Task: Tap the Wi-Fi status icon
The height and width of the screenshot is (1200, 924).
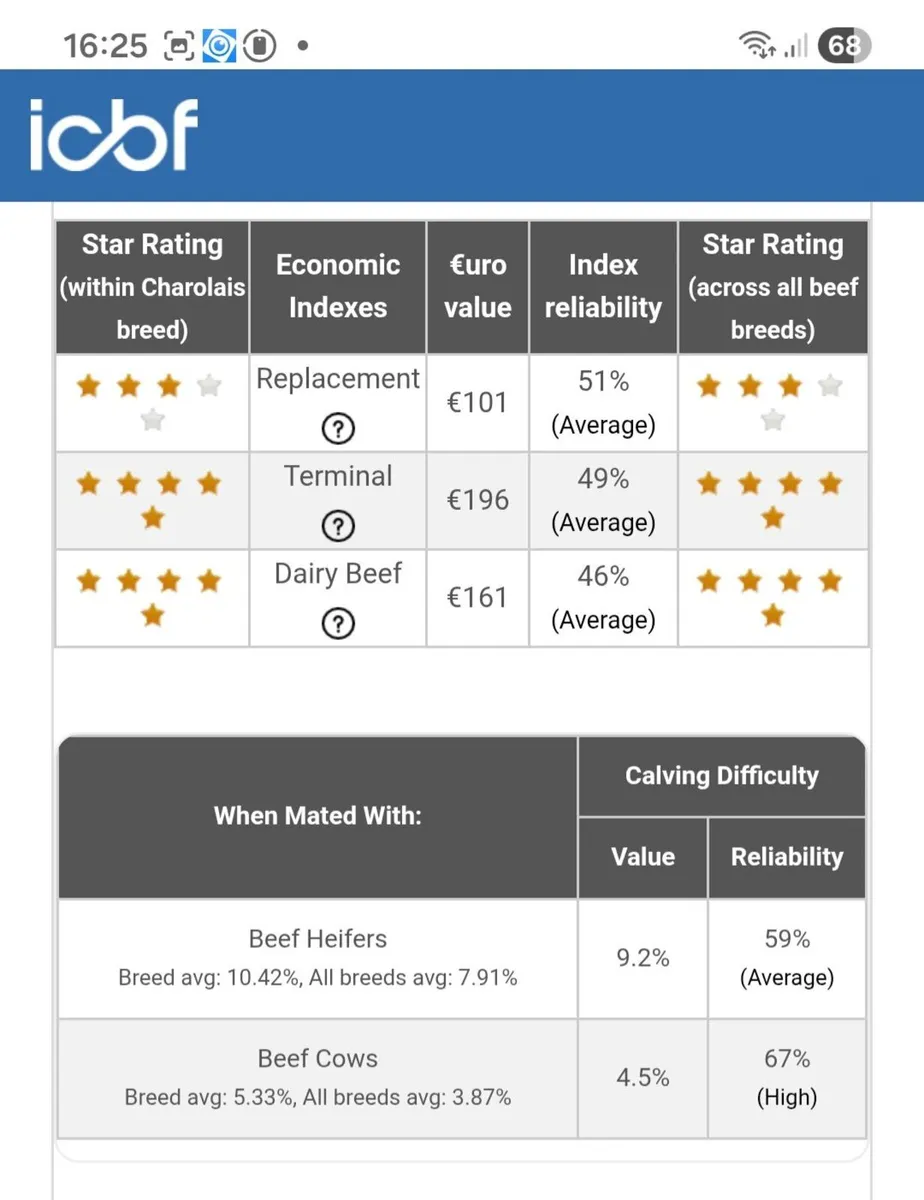Action: (x=756, y=46)
